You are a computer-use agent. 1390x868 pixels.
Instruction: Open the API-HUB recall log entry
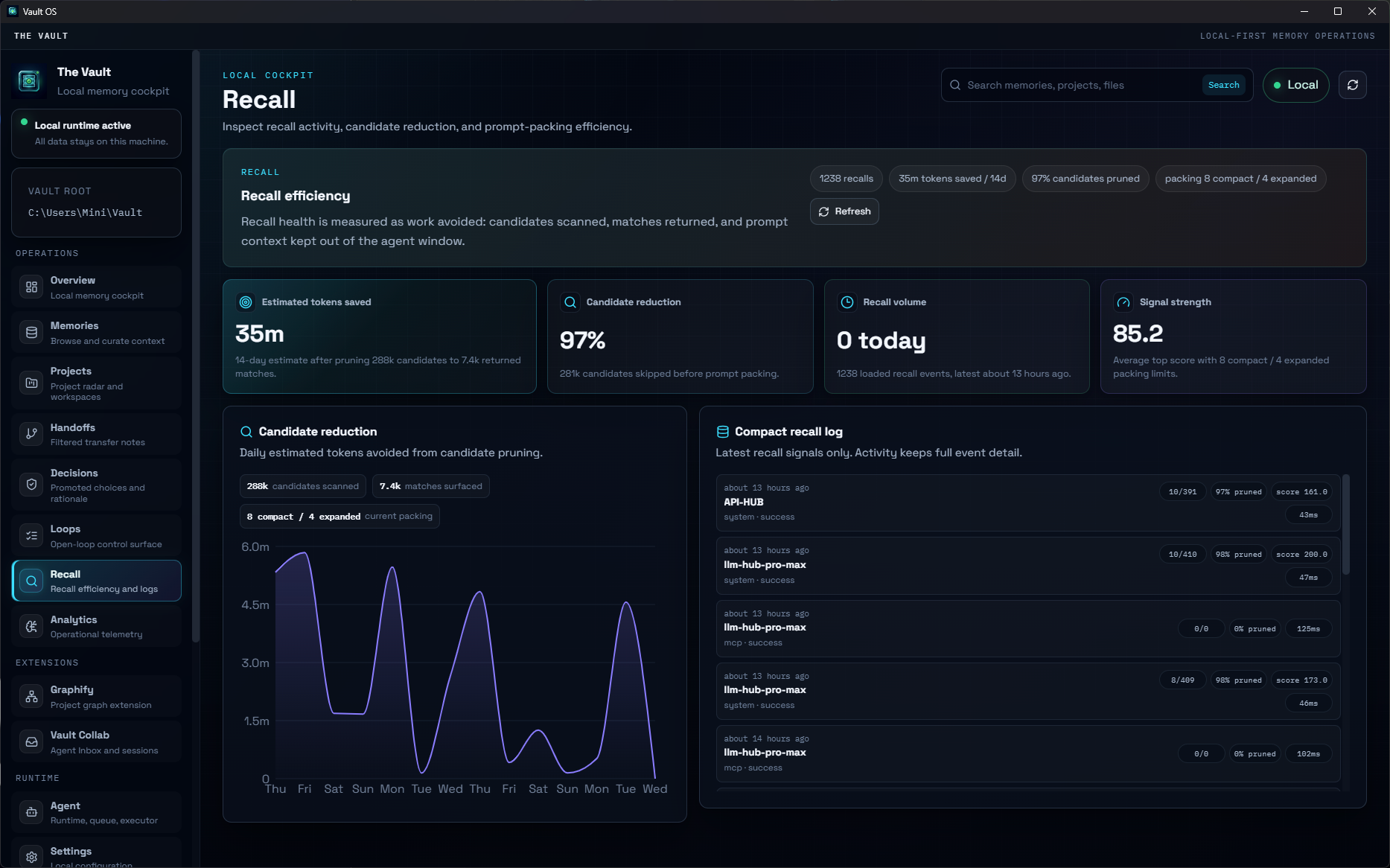point(1027,502)
